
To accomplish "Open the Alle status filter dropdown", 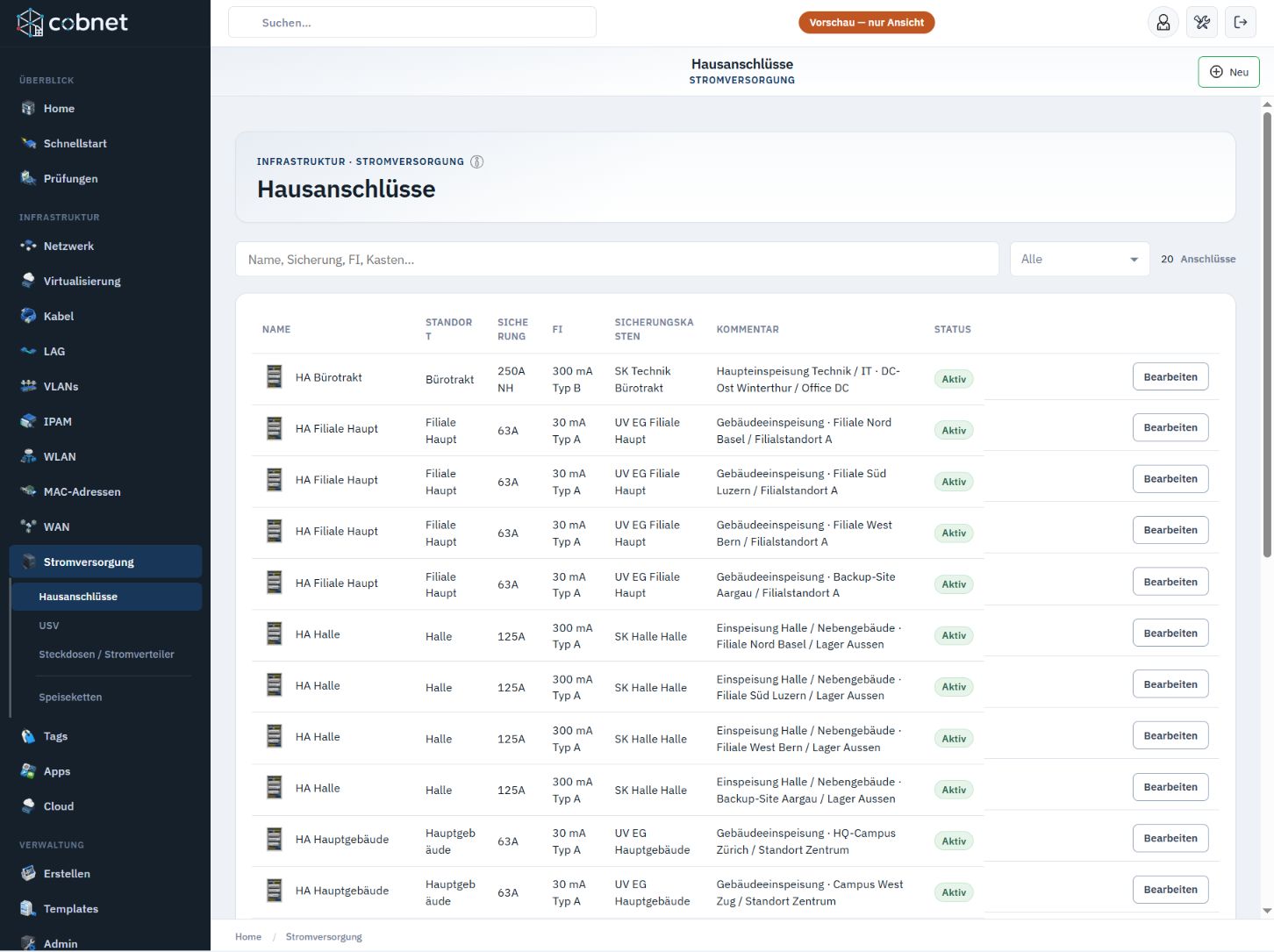I will [1079, 260].
